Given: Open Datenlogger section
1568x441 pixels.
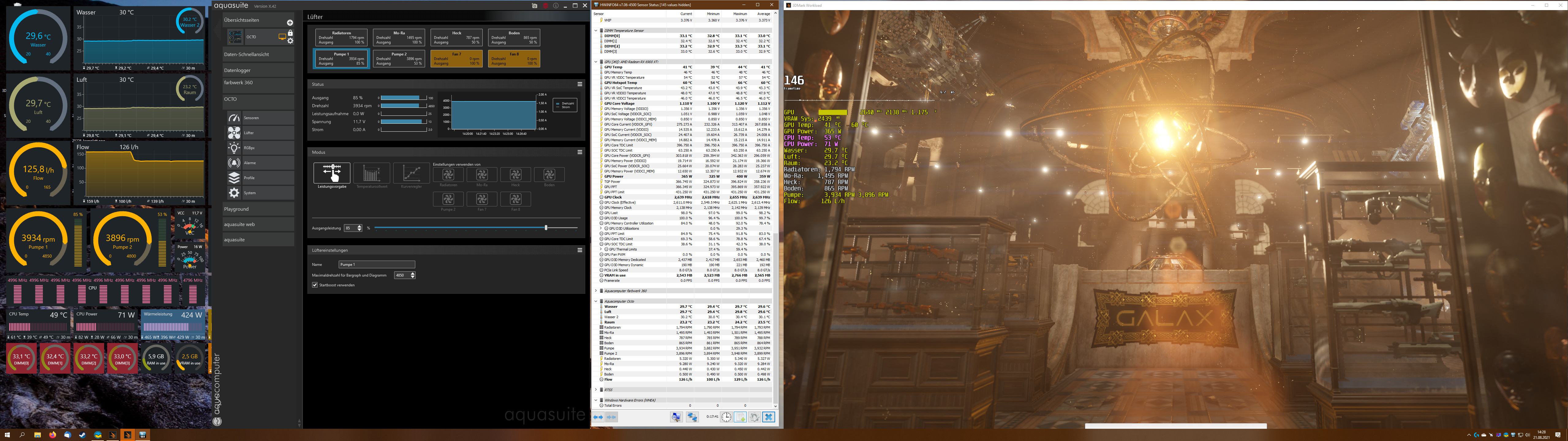Looking at the screenshot, I should point(259,70).
